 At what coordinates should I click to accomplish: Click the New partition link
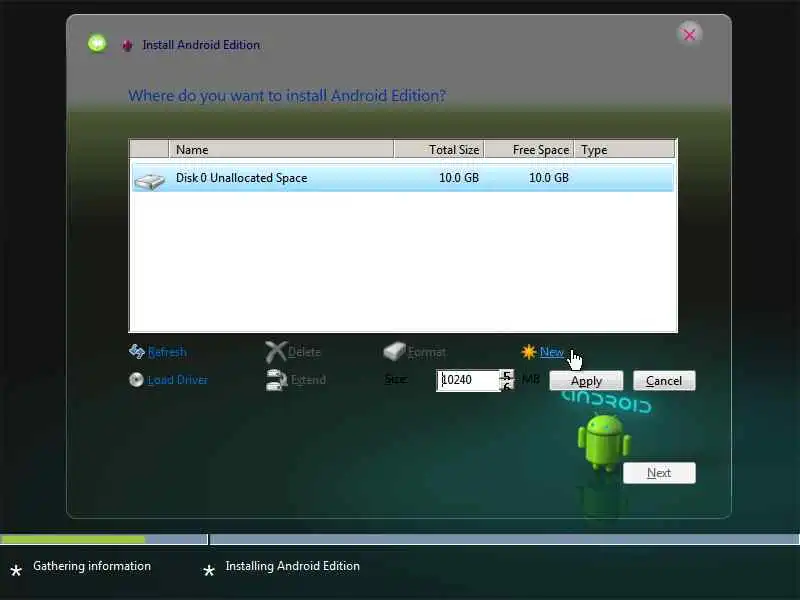[x=552, y=352]
